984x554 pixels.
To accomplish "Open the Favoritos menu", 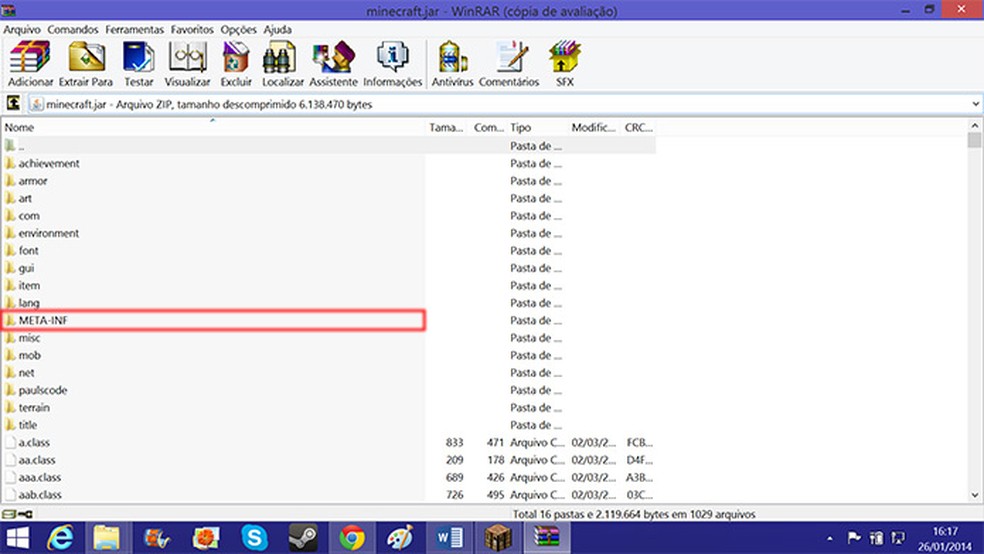I will [192, 29].
